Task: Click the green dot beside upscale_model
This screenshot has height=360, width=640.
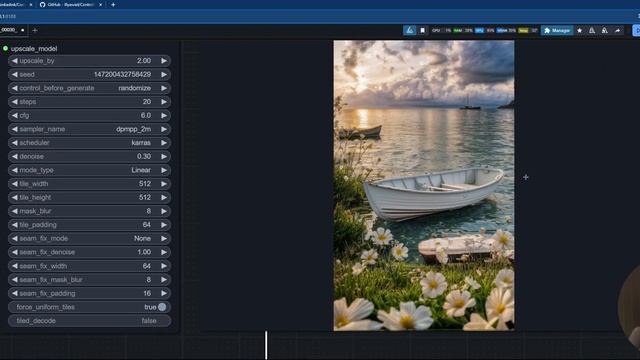Action: tap(5, 49)
